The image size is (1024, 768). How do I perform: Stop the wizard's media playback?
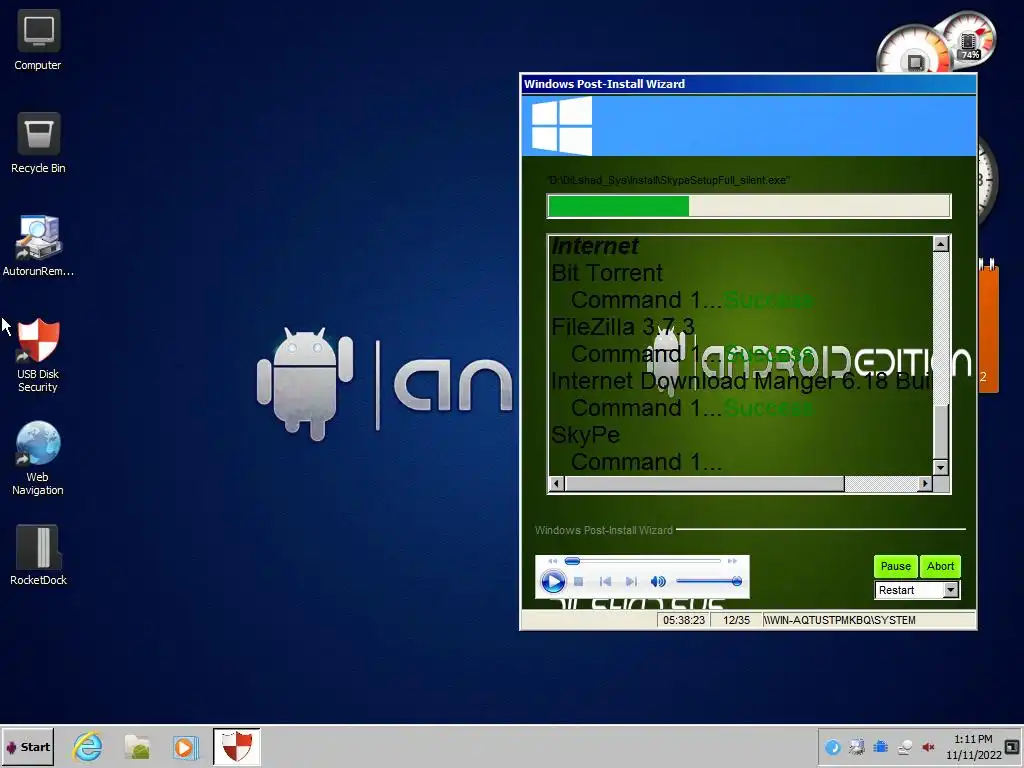coord(579,581)
